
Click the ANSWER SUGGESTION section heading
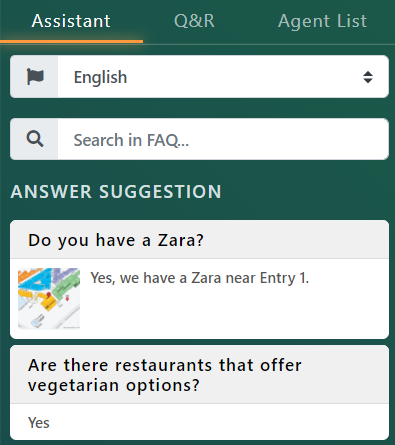pos(116,192)
